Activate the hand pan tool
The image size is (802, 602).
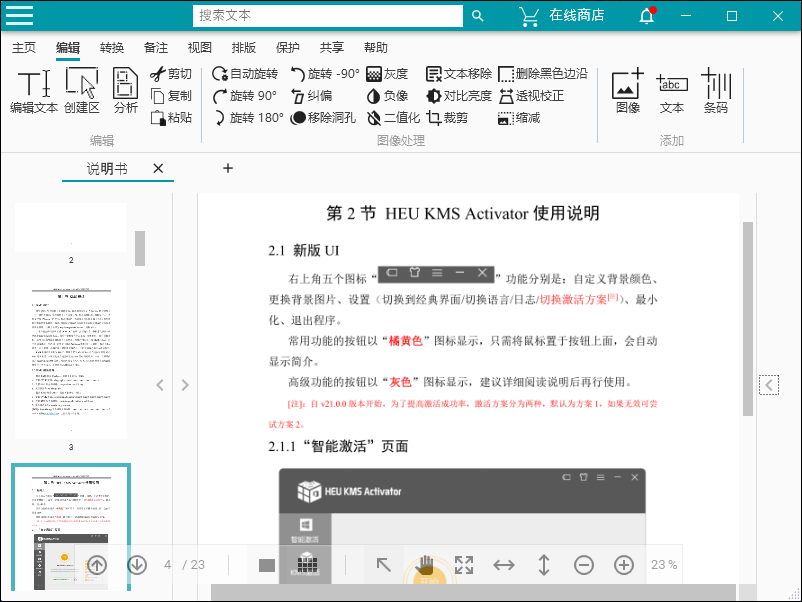coord(424,565)
